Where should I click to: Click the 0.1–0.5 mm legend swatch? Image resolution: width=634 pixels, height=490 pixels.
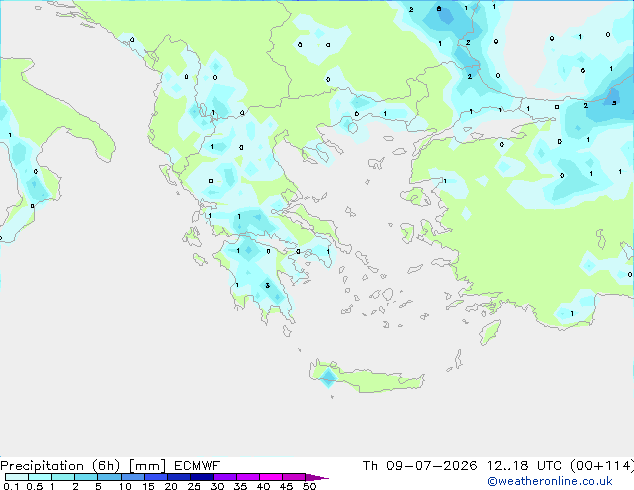(x=17, y=477)
